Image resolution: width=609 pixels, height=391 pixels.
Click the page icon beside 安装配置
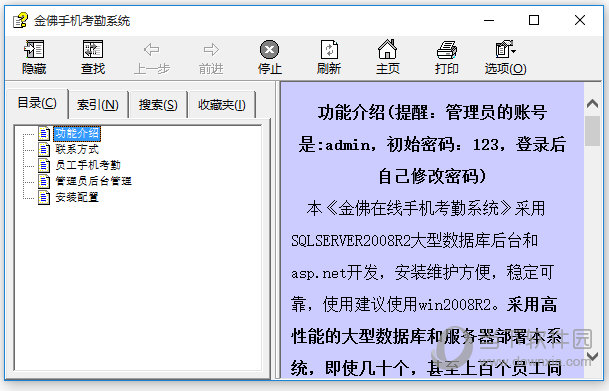[x=44, y=197]
